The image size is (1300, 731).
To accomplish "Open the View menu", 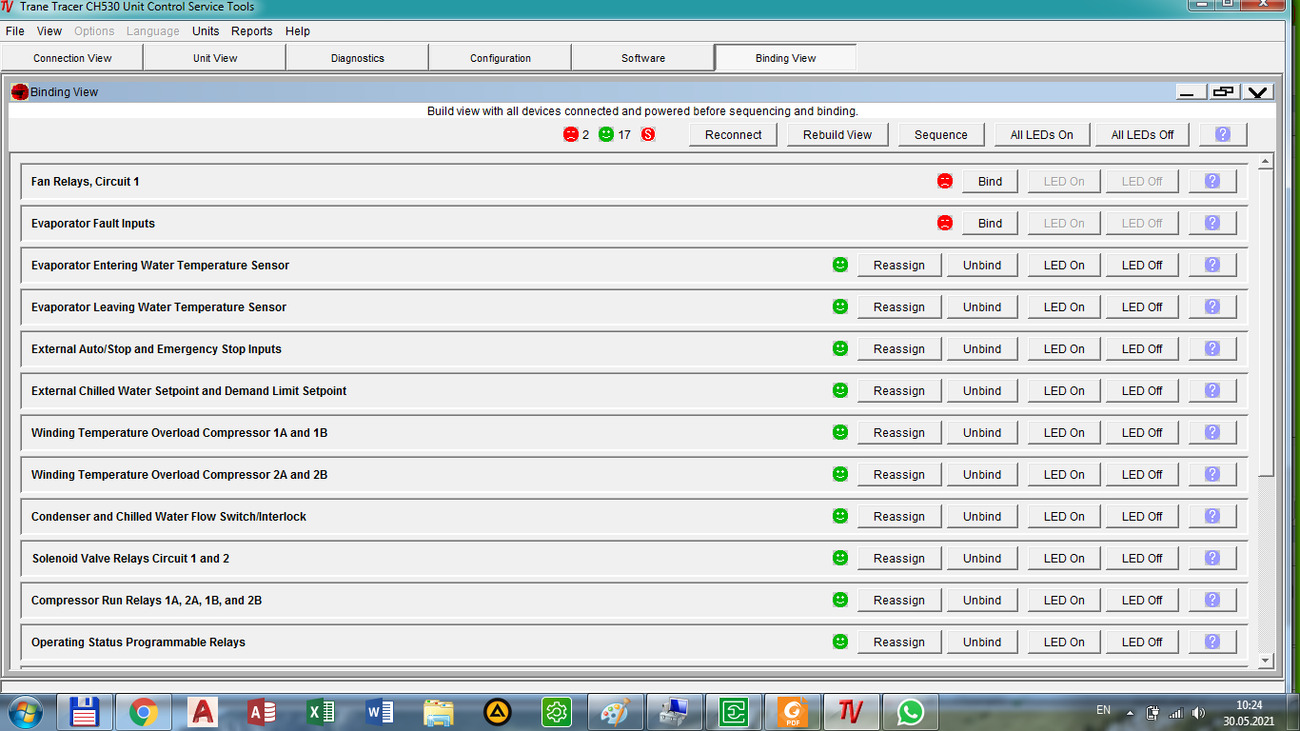I will tap(49, 31).
